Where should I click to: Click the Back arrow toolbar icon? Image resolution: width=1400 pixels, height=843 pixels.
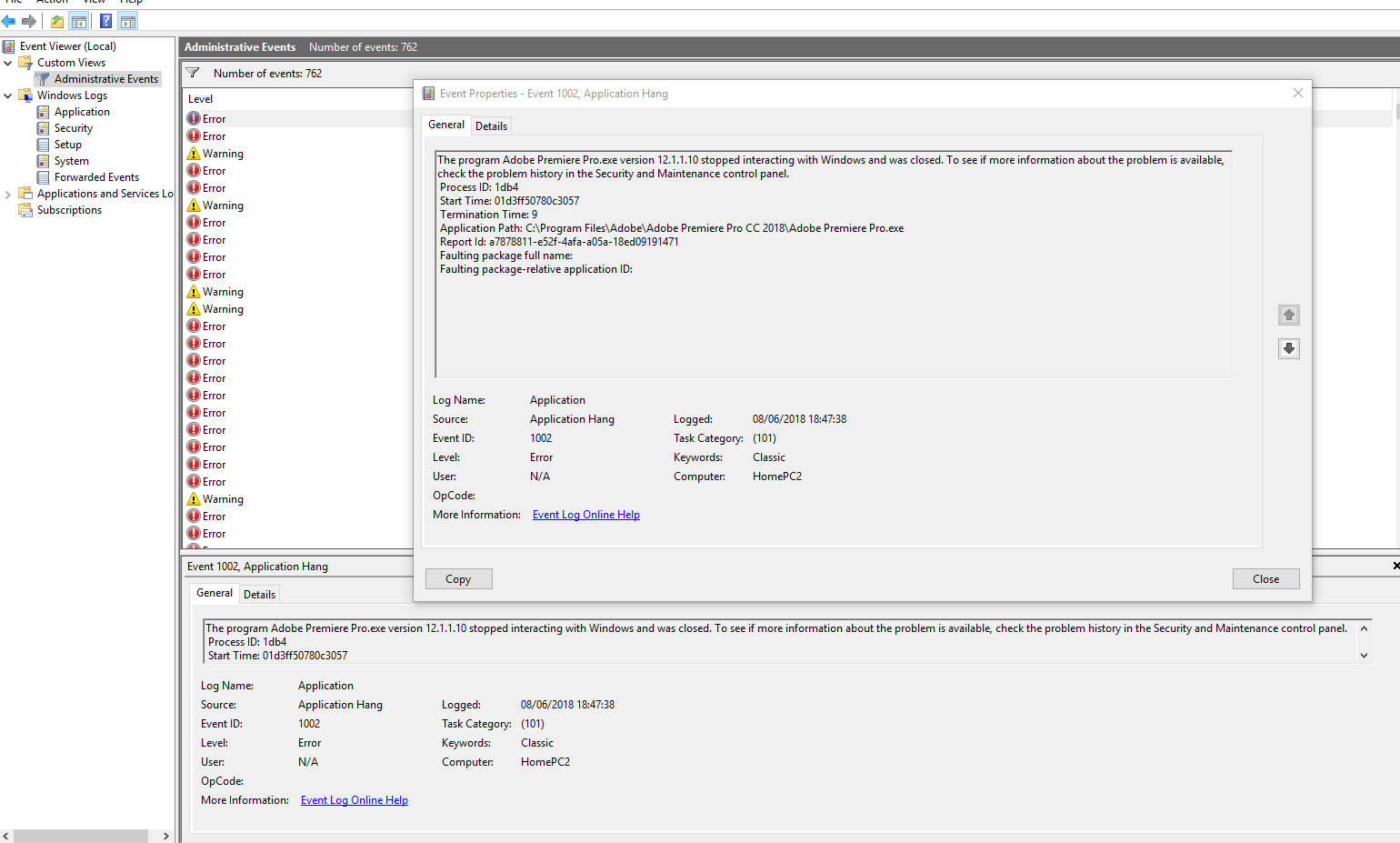tap(9, 21)
